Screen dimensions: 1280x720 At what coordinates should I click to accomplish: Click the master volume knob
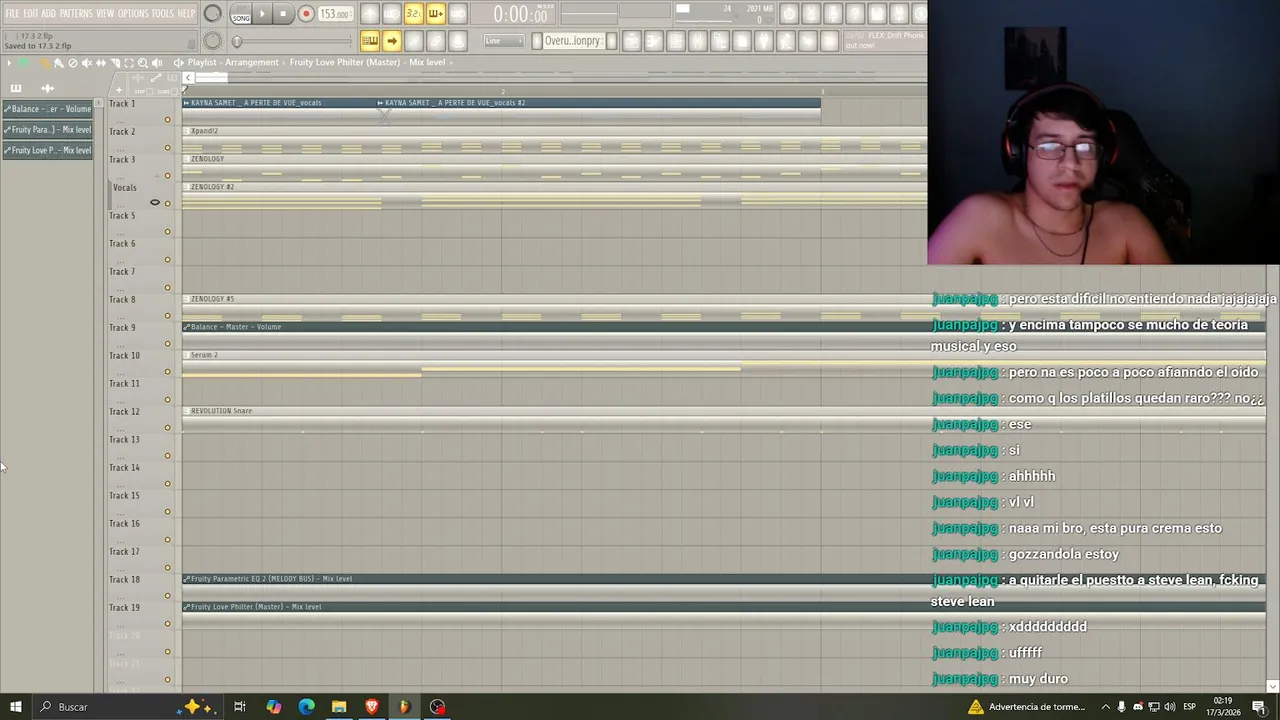point(213,14)
